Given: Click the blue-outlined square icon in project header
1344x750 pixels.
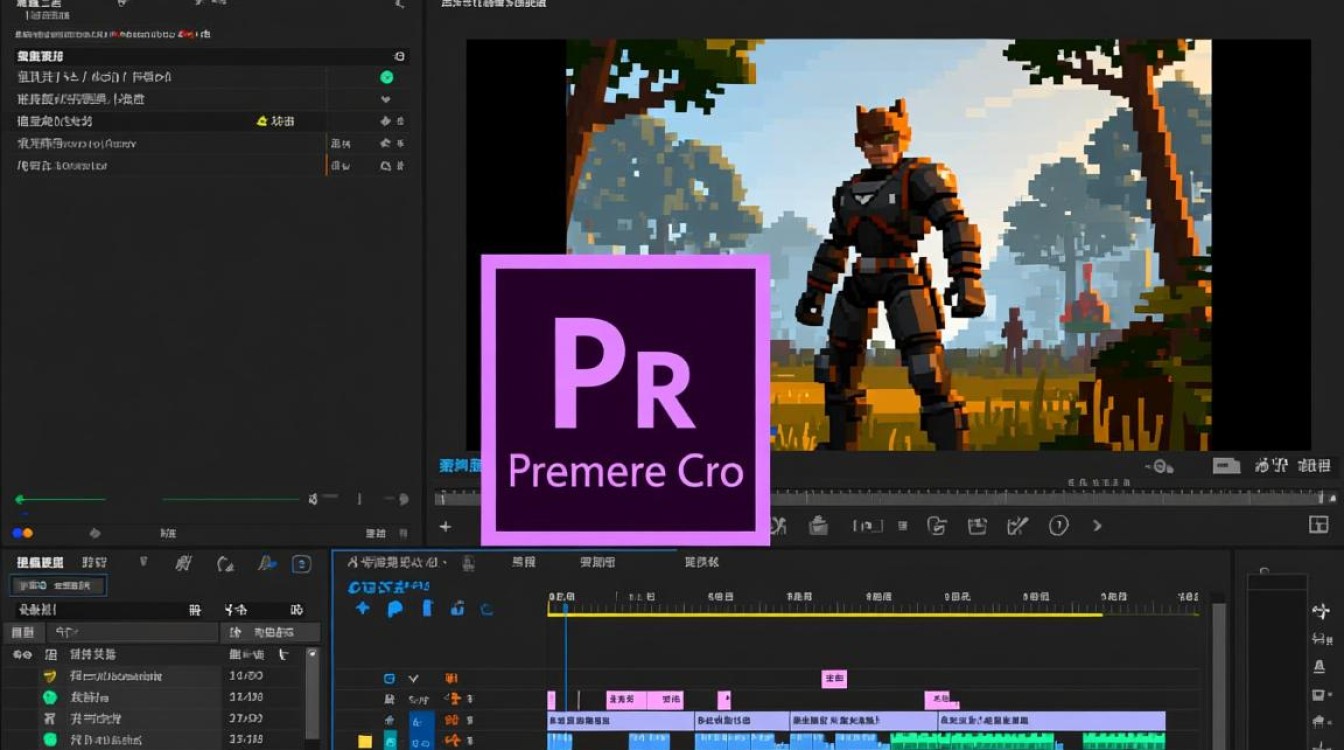Looking at the screenshot, I should point(301,564).
